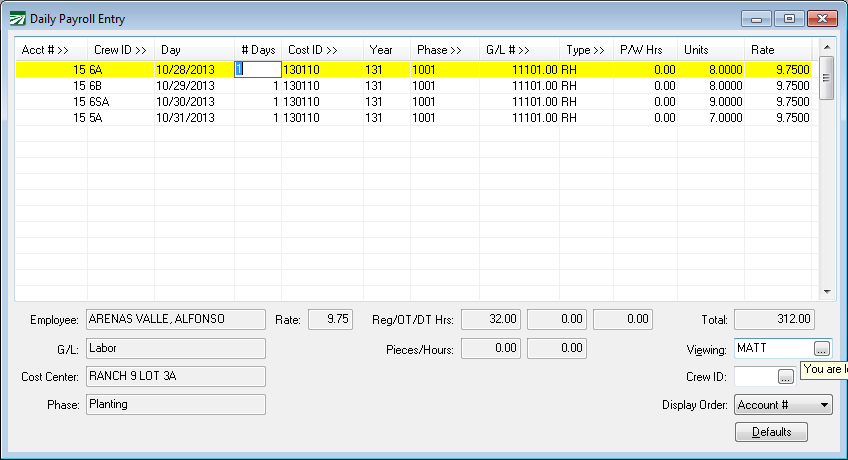The image size is (848, 460).
Task: Click the Crew ID >> column header
Action: pos(120,49)
